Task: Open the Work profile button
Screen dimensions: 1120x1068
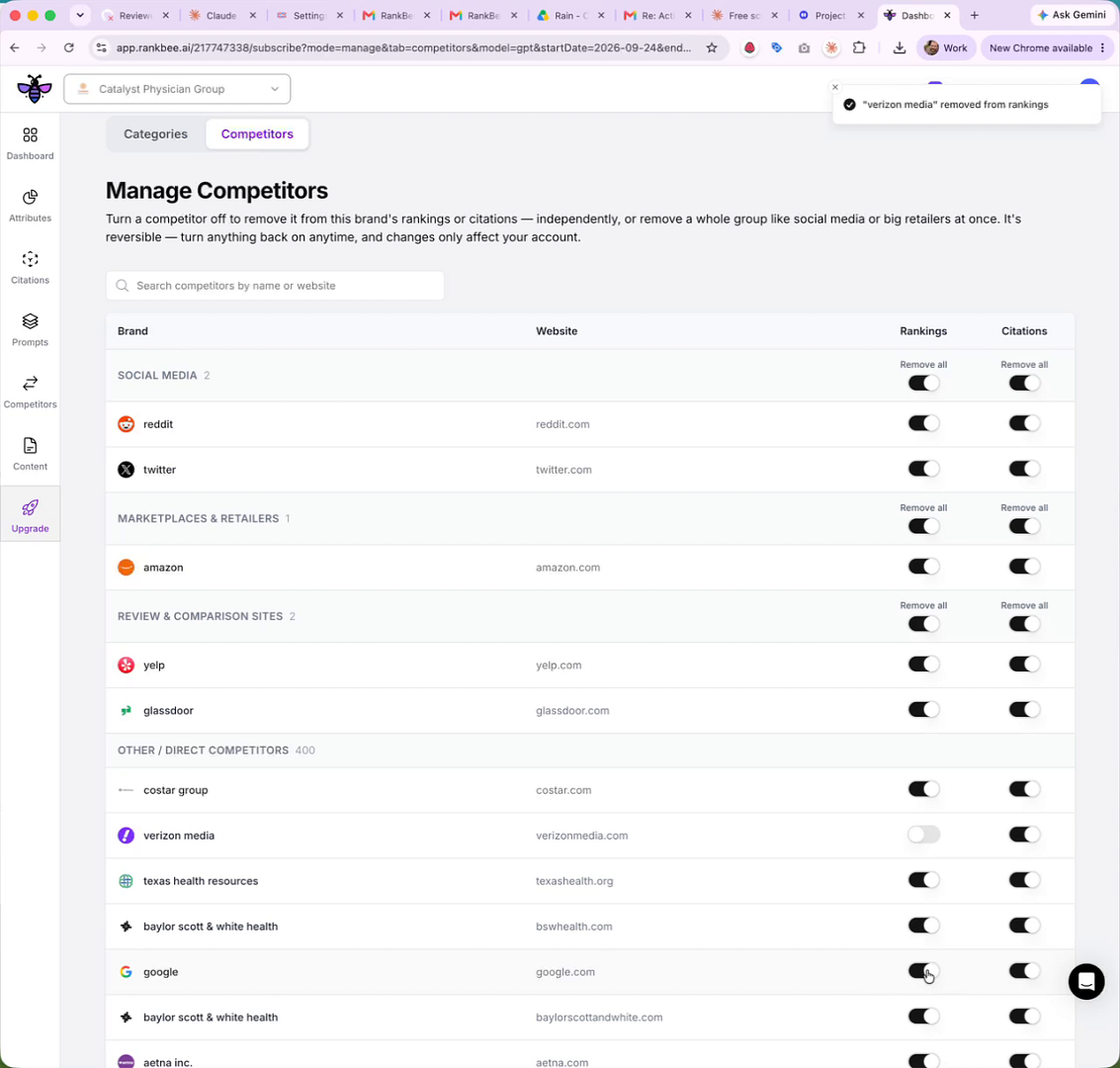Action: (946, 47)
